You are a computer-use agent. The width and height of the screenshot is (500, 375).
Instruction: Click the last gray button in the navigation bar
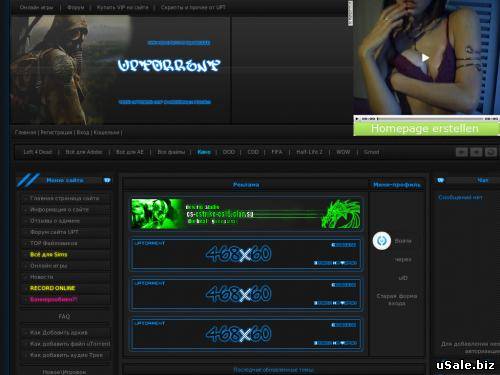tap(491, 152)
